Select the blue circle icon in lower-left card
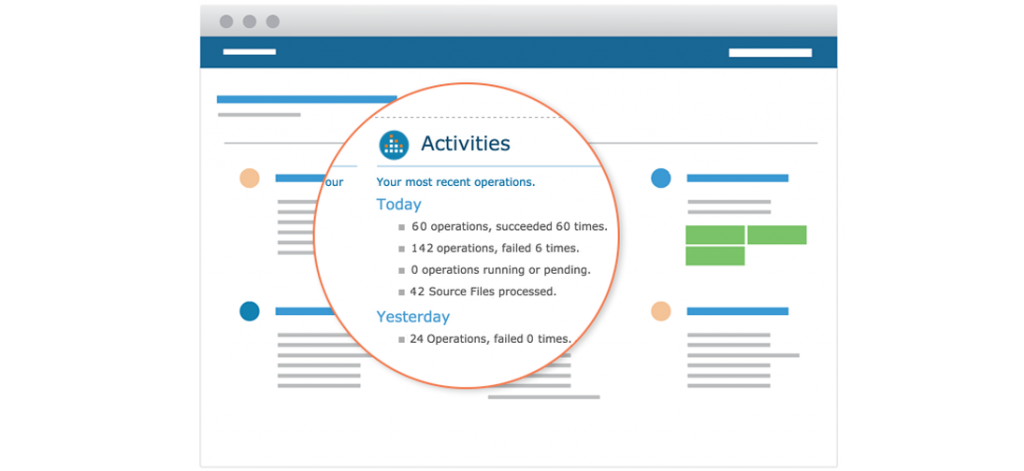 click(249, 311)
